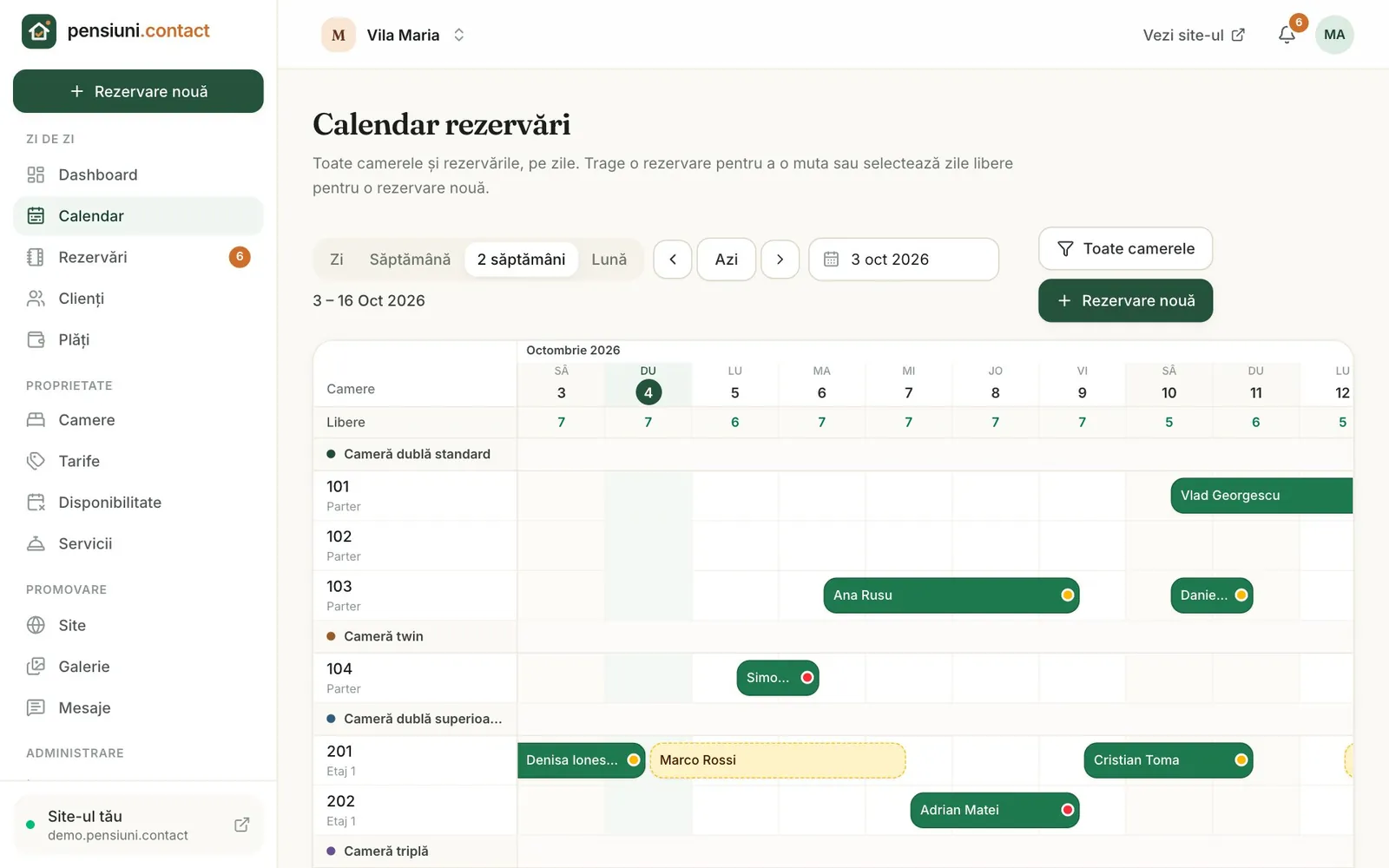Open Cristian Toma reservation
Viewport: 1389px width, 868px height.
tap(1168, 760)
